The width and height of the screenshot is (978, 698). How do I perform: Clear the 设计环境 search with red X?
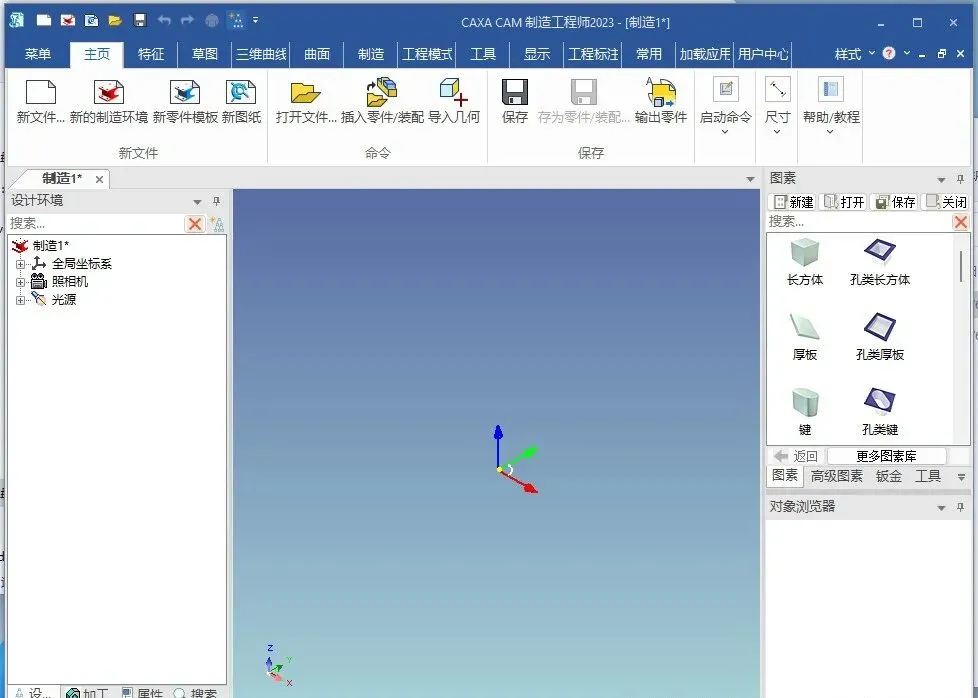point(195,223)
